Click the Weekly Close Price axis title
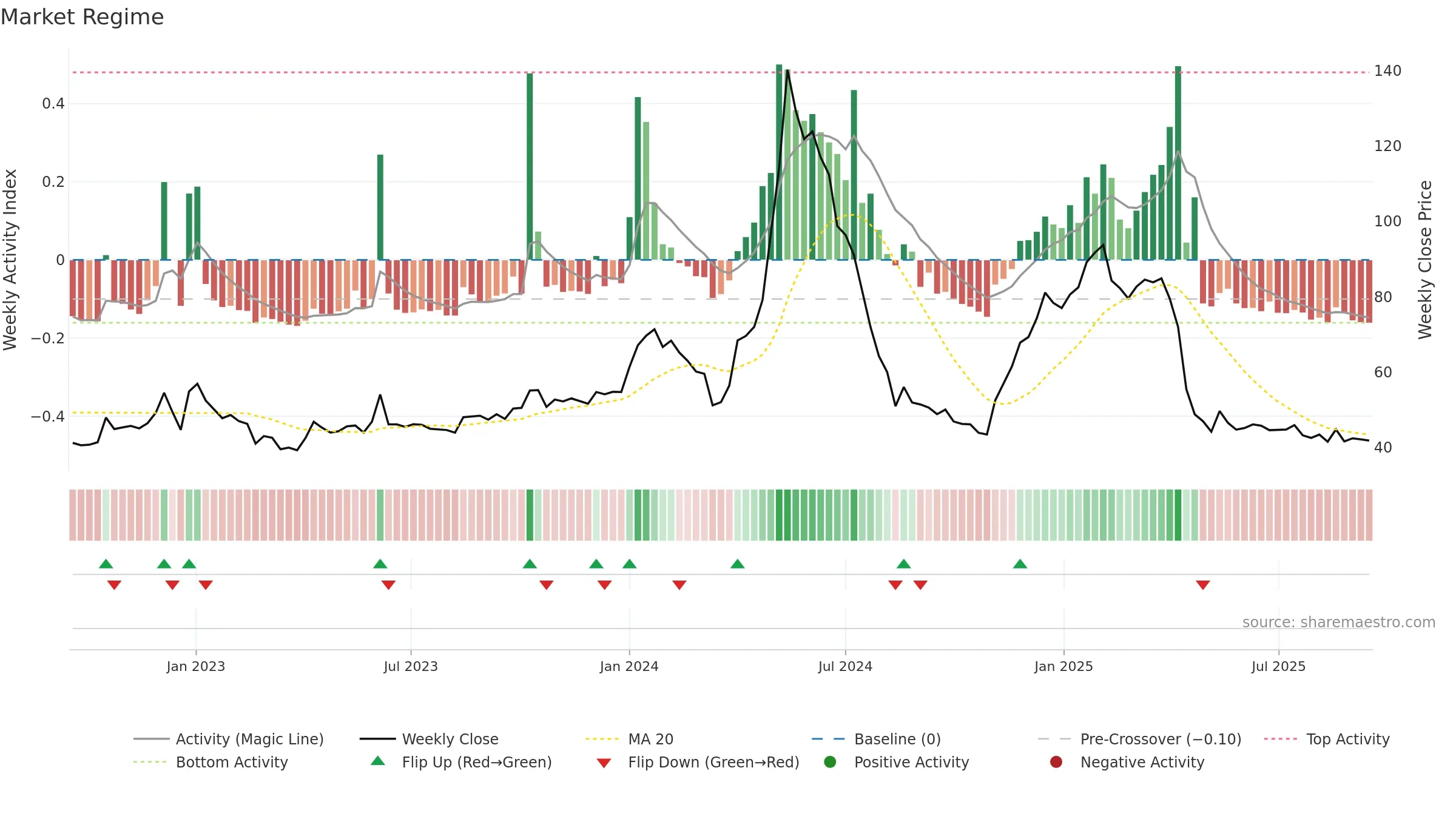This screenshot has height=819, width=1456. (x=1425, y=260)
